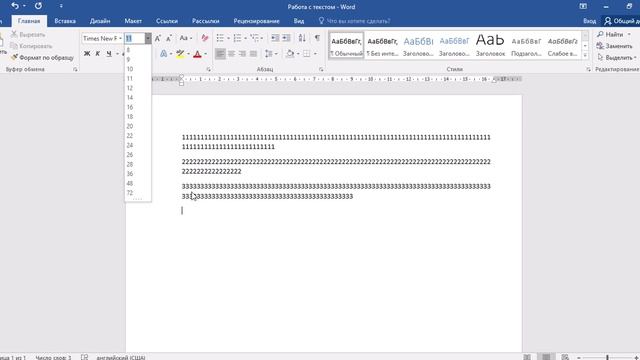Click the Decrease Indent icon
The image size is (640, 360).
coord(276,38)
